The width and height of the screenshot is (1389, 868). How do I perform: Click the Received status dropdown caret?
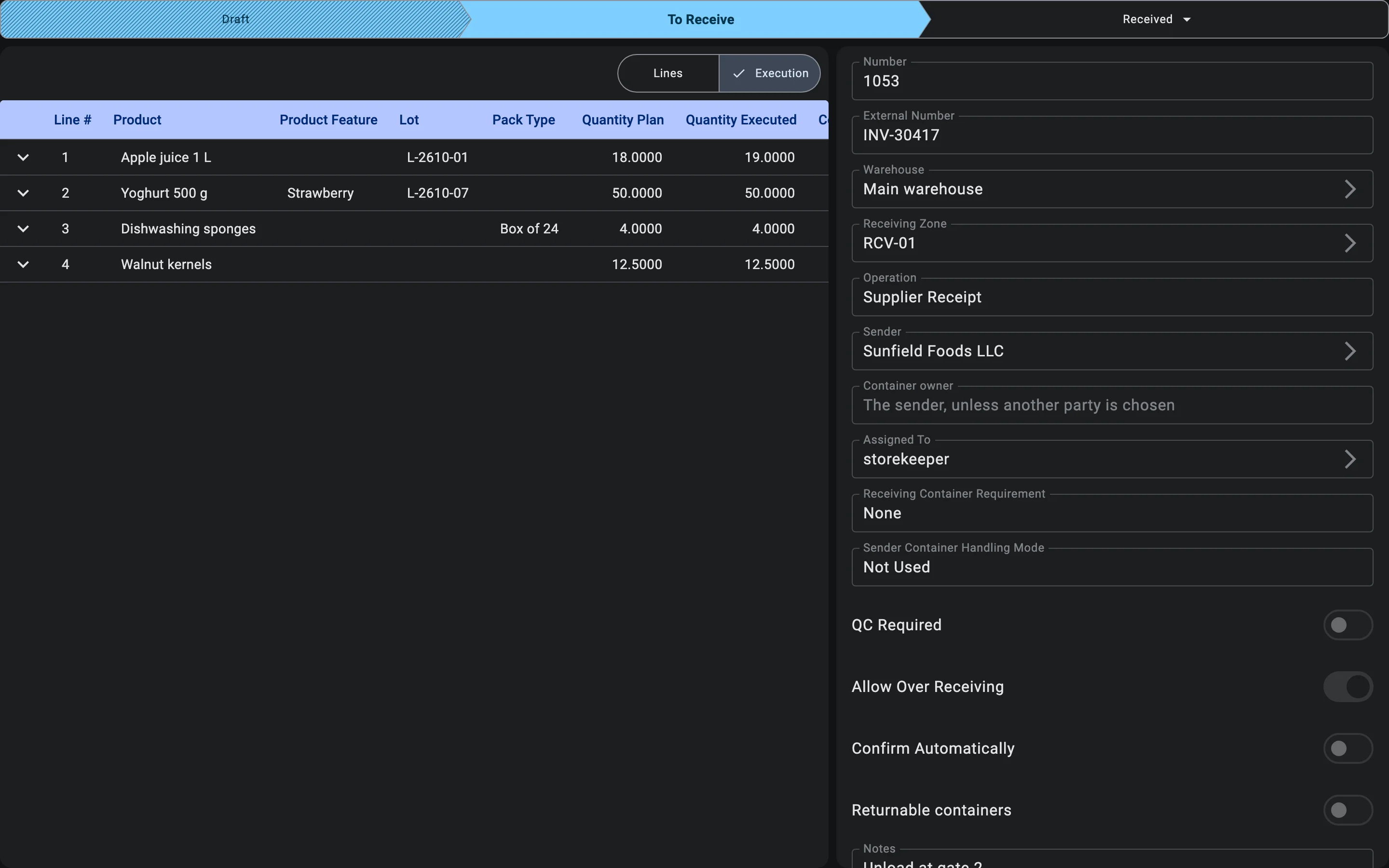click(1186, 19)
